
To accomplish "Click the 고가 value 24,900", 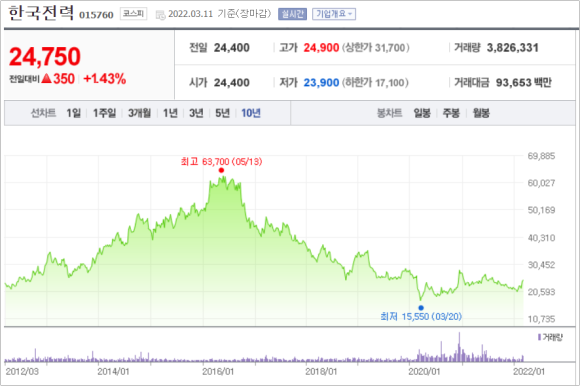I will pyautogui.click(x=321, y=48).
